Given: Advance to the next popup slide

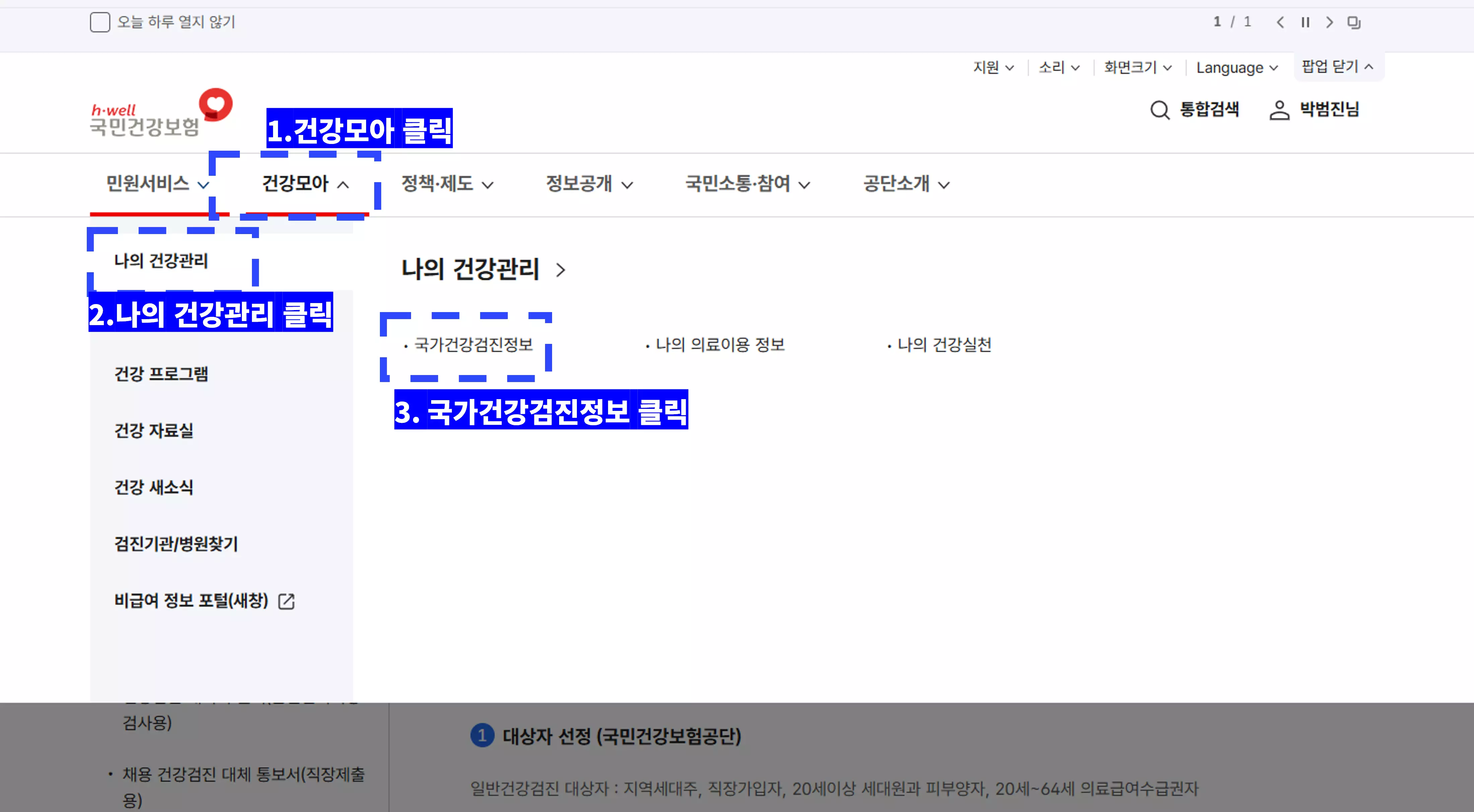Looking at the screenshot, I should tap(1329, 22).
